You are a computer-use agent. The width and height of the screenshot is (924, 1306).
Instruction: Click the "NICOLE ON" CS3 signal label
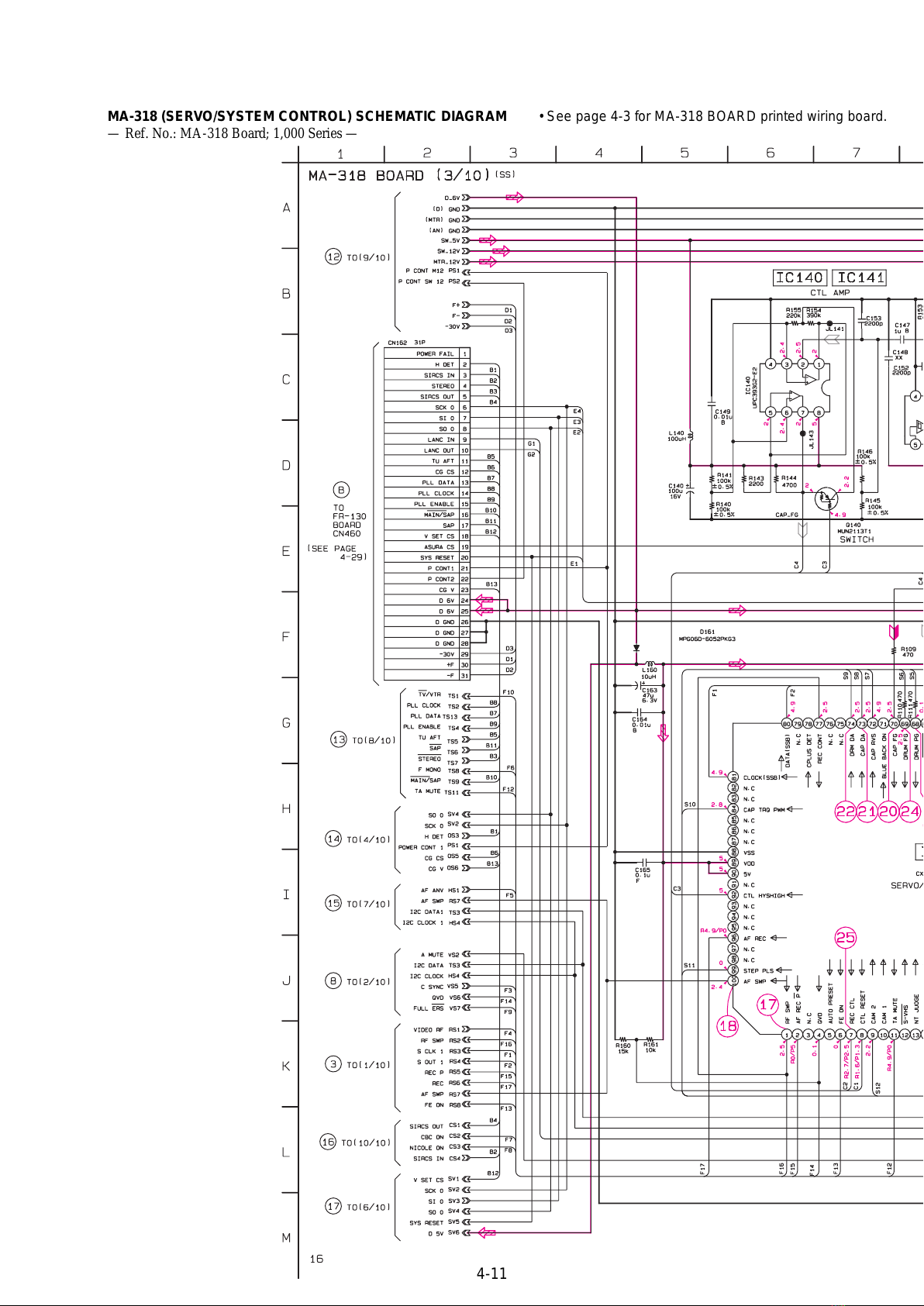[427, 1148]
